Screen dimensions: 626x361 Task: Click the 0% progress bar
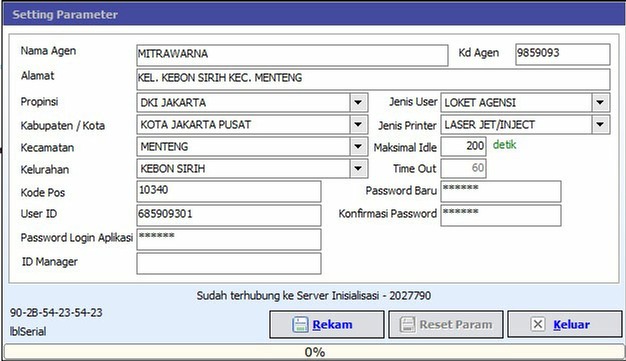click(314, 352)
